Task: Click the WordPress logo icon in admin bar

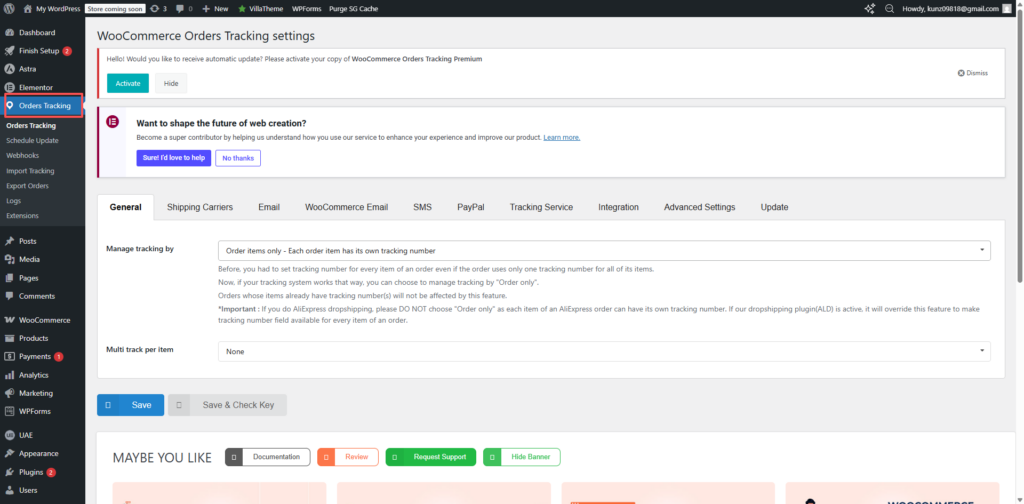Action: click(x=10, y=9)
